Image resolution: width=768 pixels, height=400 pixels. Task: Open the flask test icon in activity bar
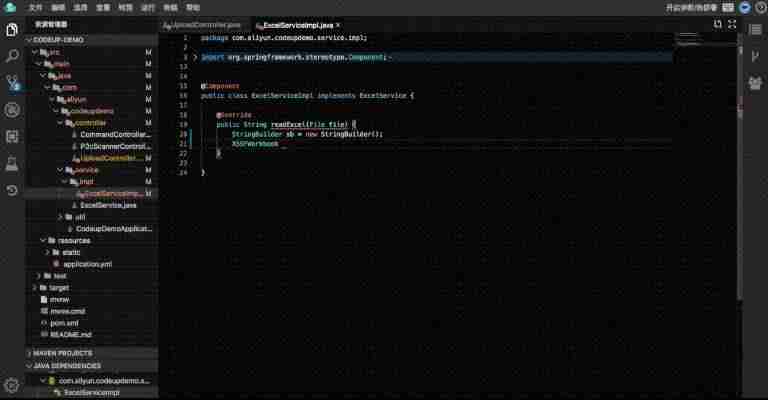(12, 164)
